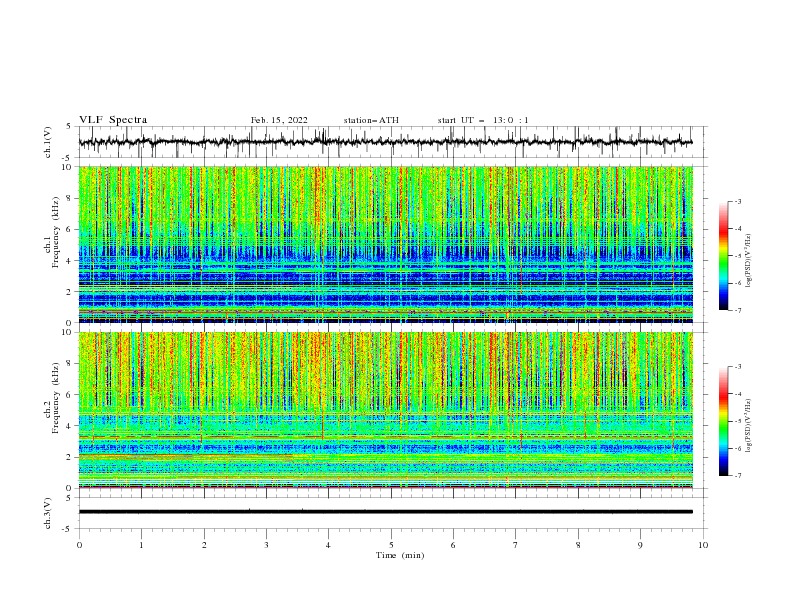Click the "-7" tick on the ch.2 colorbar
The image size is (792, 612).
[738, 476]
